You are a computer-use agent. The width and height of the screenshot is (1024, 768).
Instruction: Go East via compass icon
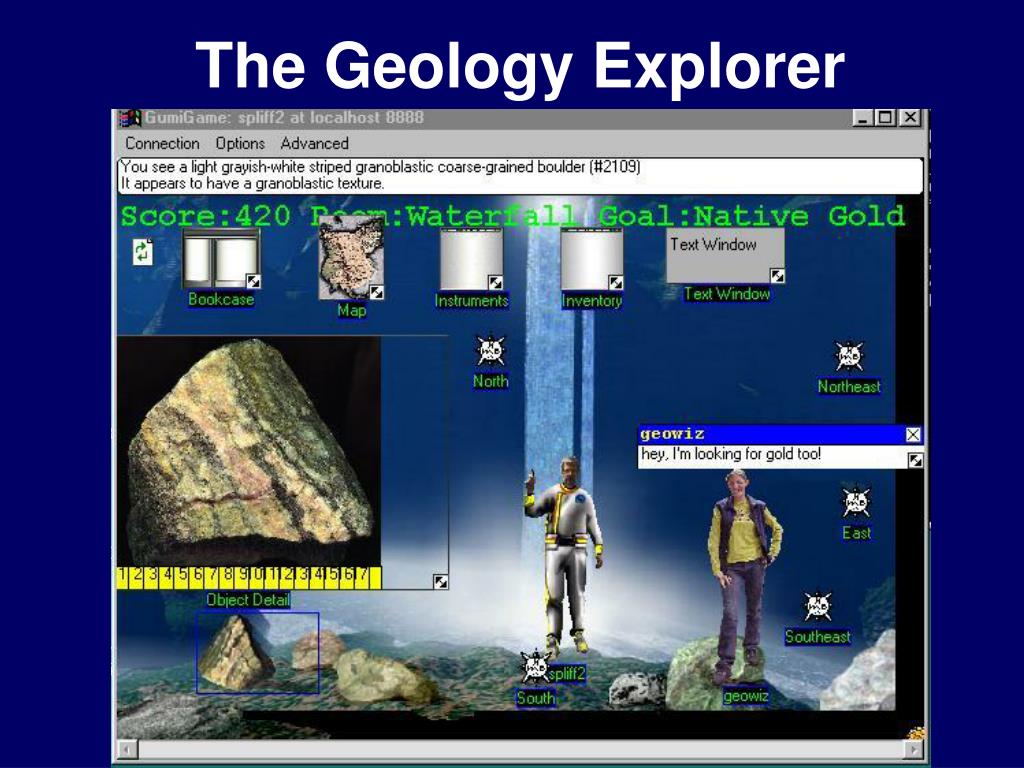pos(856,502)
